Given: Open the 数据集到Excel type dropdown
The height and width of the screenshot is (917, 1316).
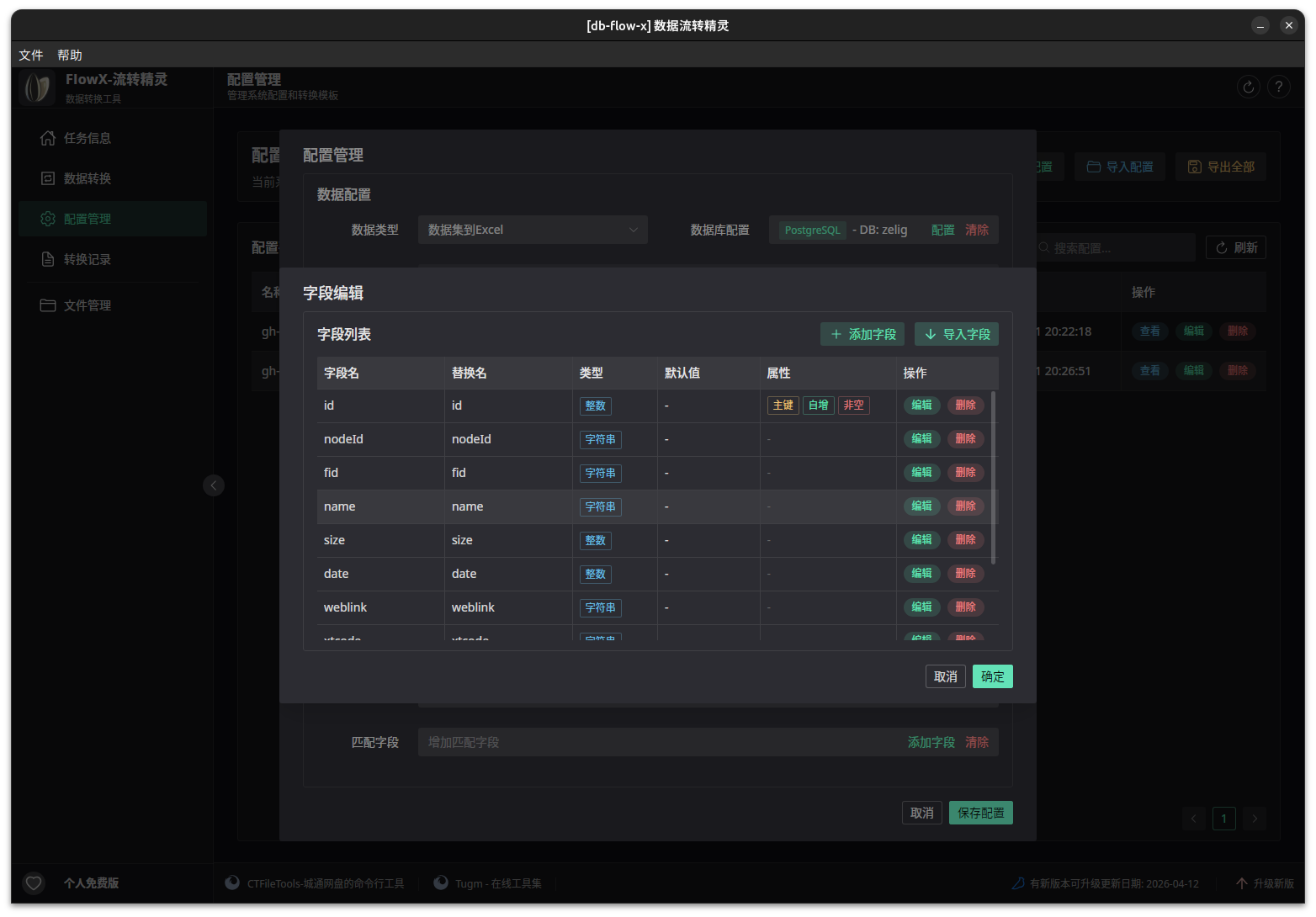Looking at the screenshot, I should point(533,229).
